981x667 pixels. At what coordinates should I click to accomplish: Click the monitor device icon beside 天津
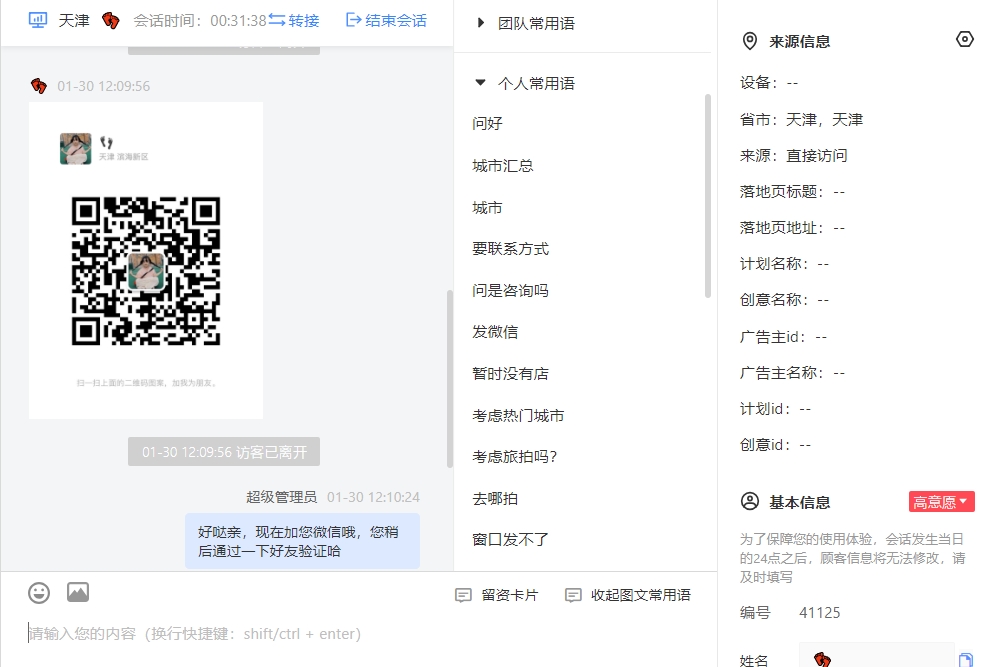(38, 20)
